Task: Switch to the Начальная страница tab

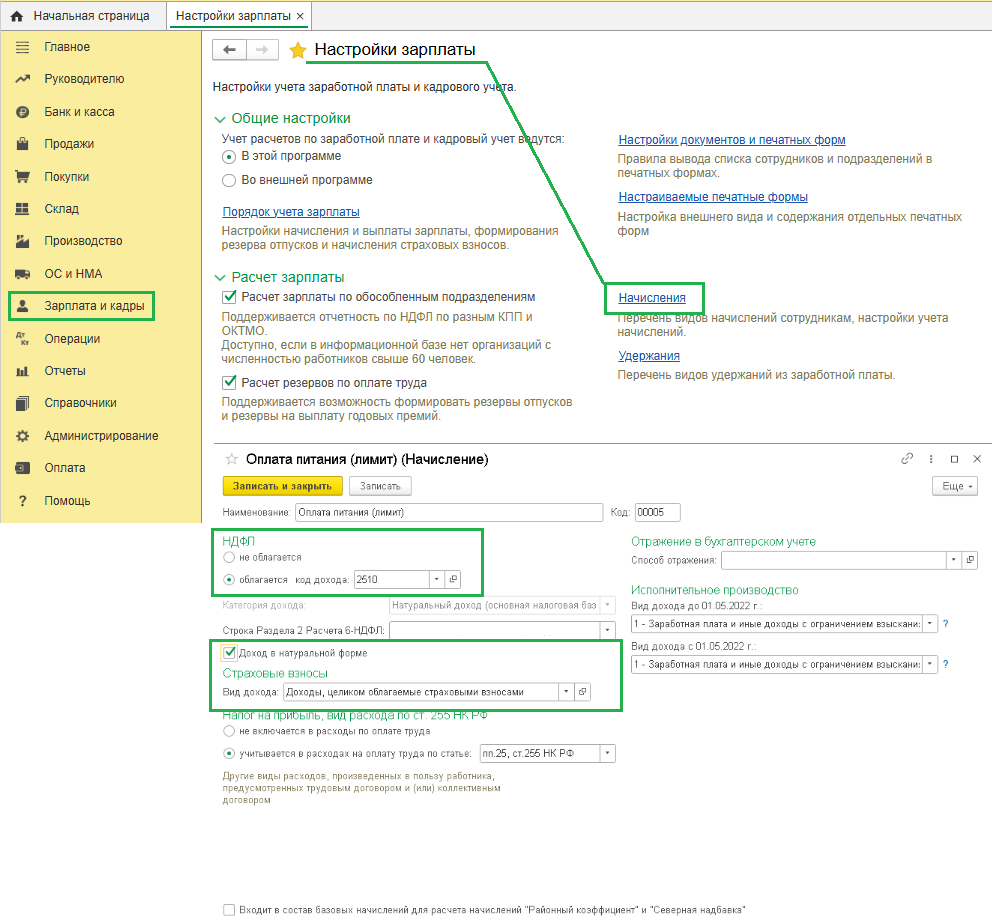Action: pyautogui.click(x=84, y=16)
